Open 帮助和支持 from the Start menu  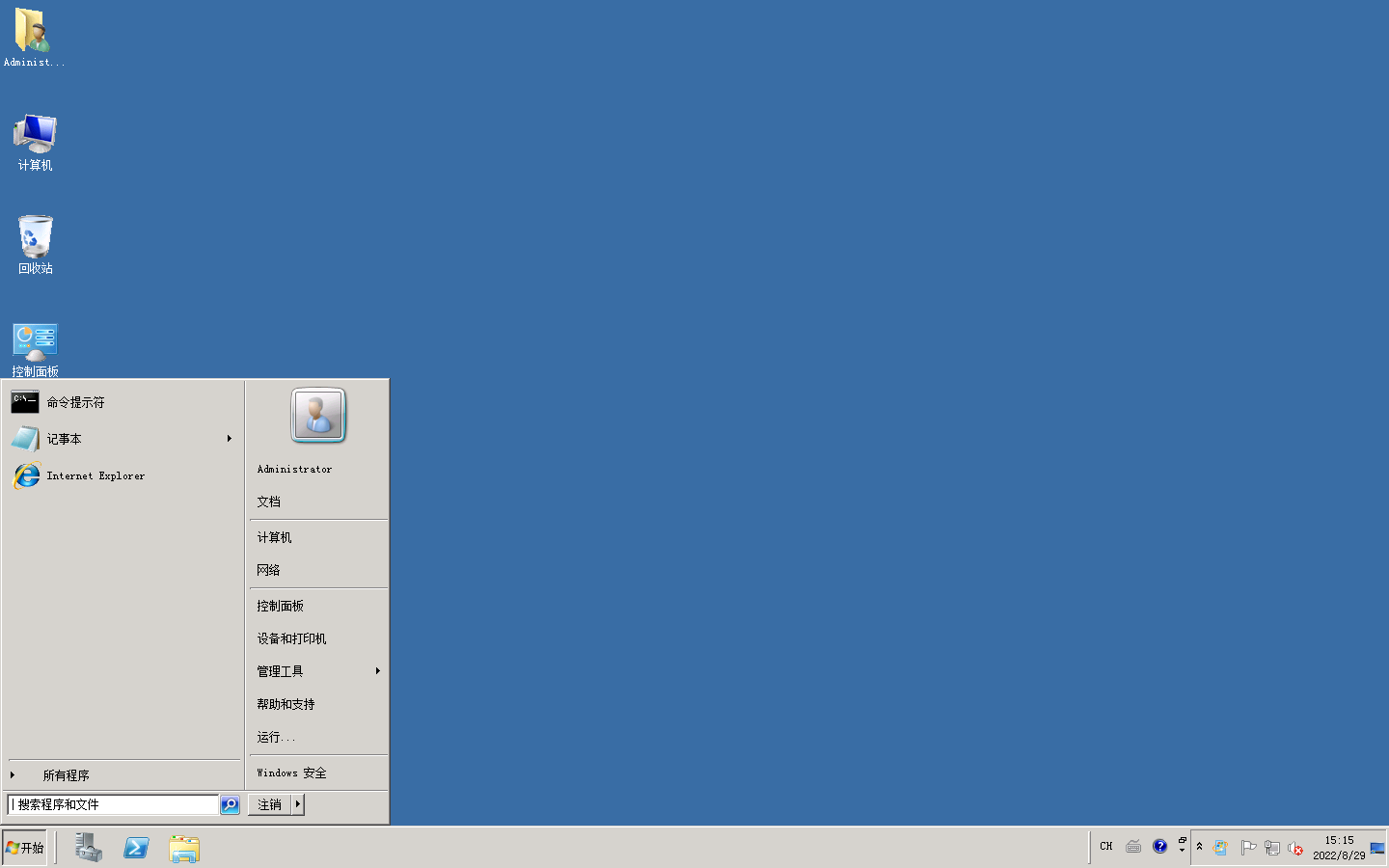point(285,704)
